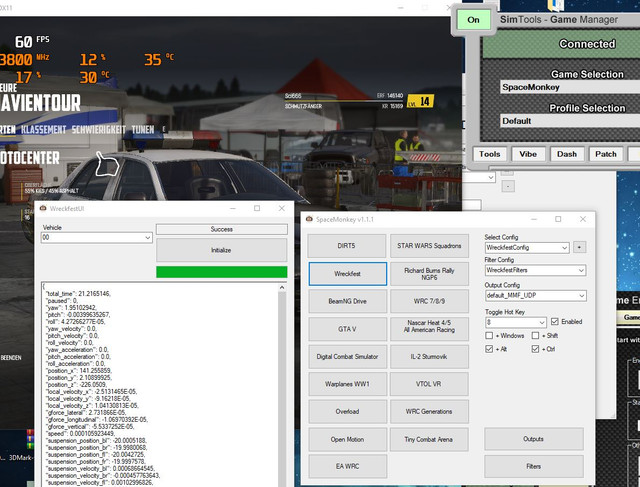Open the Vehicle dropdown in WreckfestUI
Viewport: 640px width, 487px height.
coord(97,238)
